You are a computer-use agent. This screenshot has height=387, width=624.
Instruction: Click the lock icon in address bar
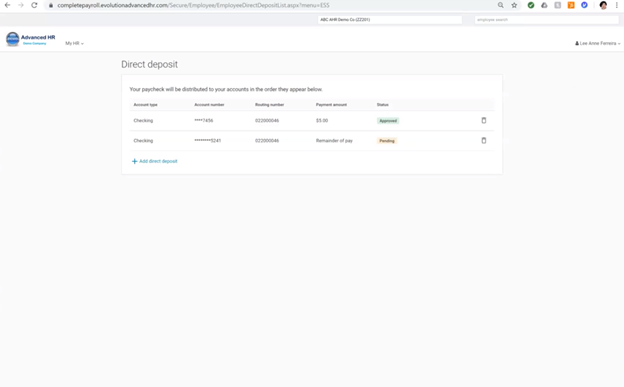51,5
